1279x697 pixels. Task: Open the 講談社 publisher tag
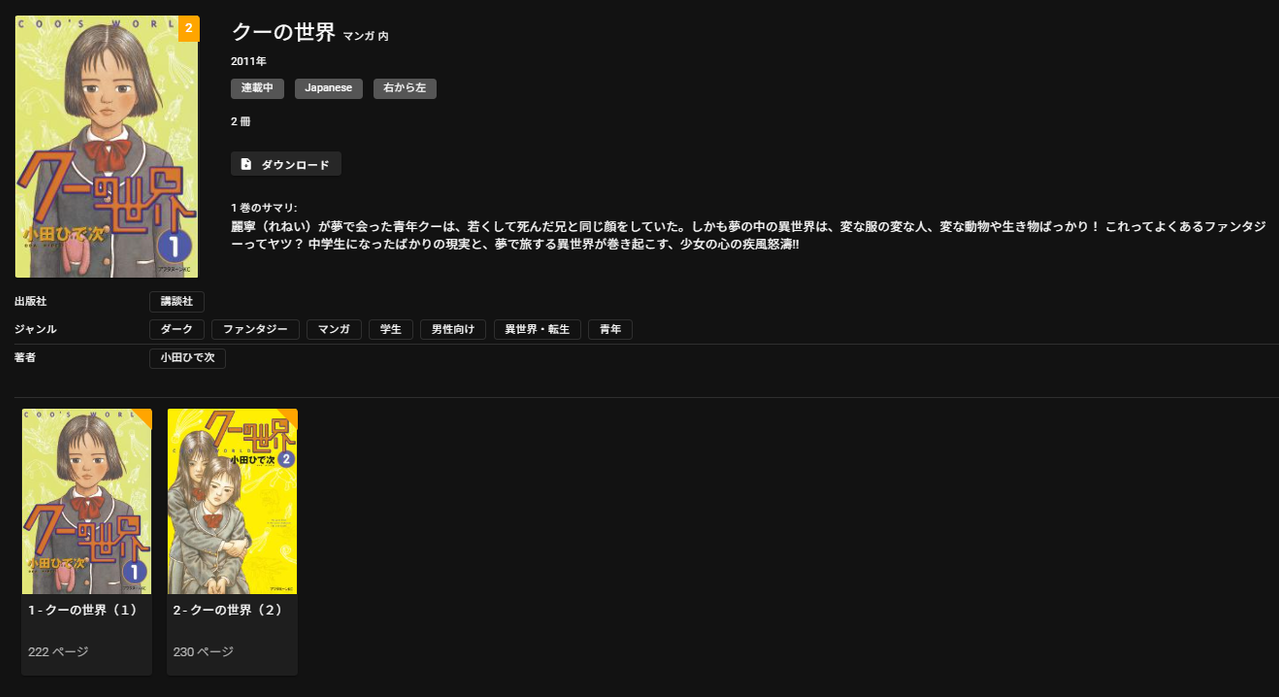click(177, 301)
